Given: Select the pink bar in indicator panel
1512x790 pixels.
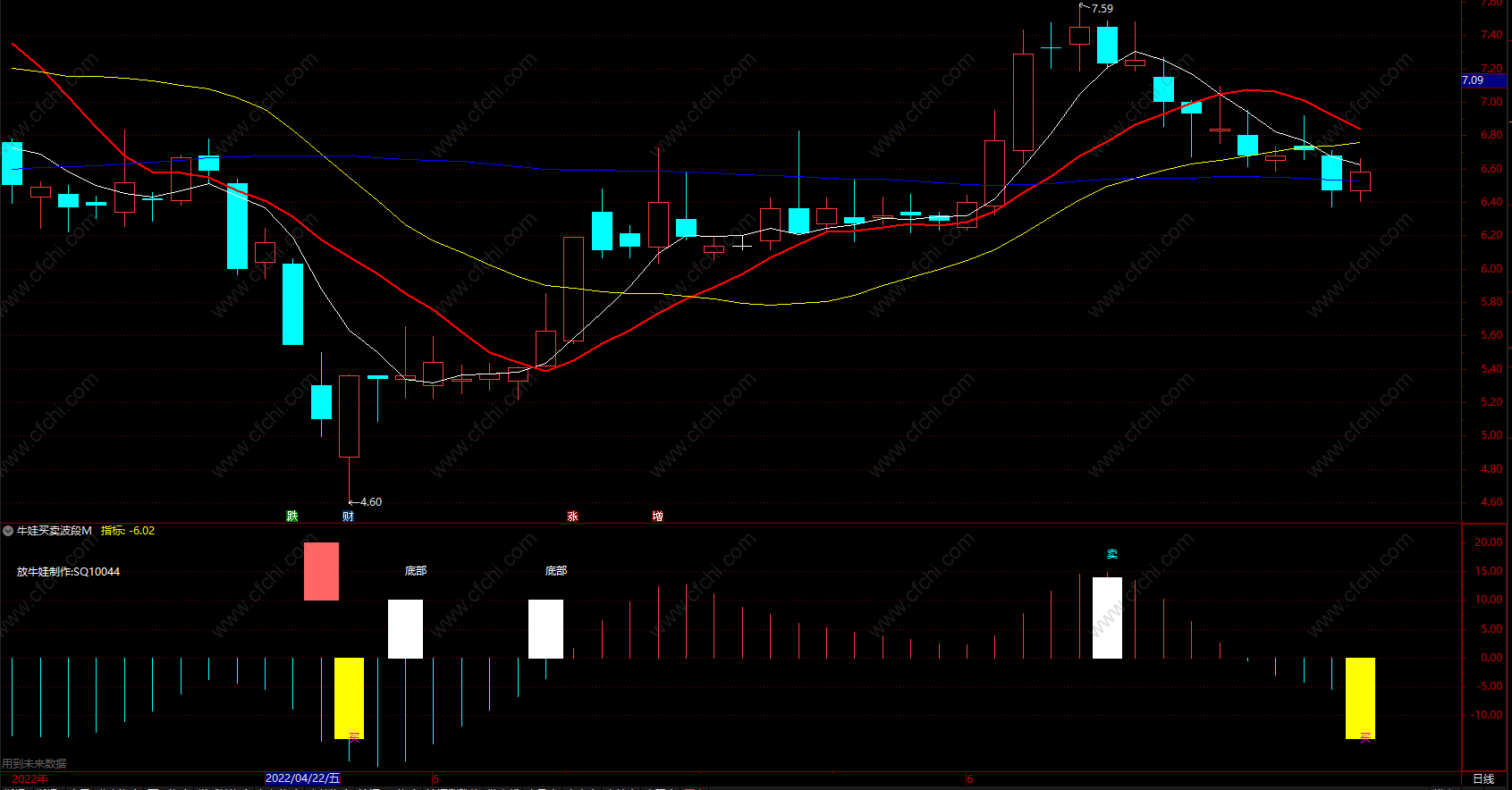Looking at the screenshot, I should click(321, 571).
